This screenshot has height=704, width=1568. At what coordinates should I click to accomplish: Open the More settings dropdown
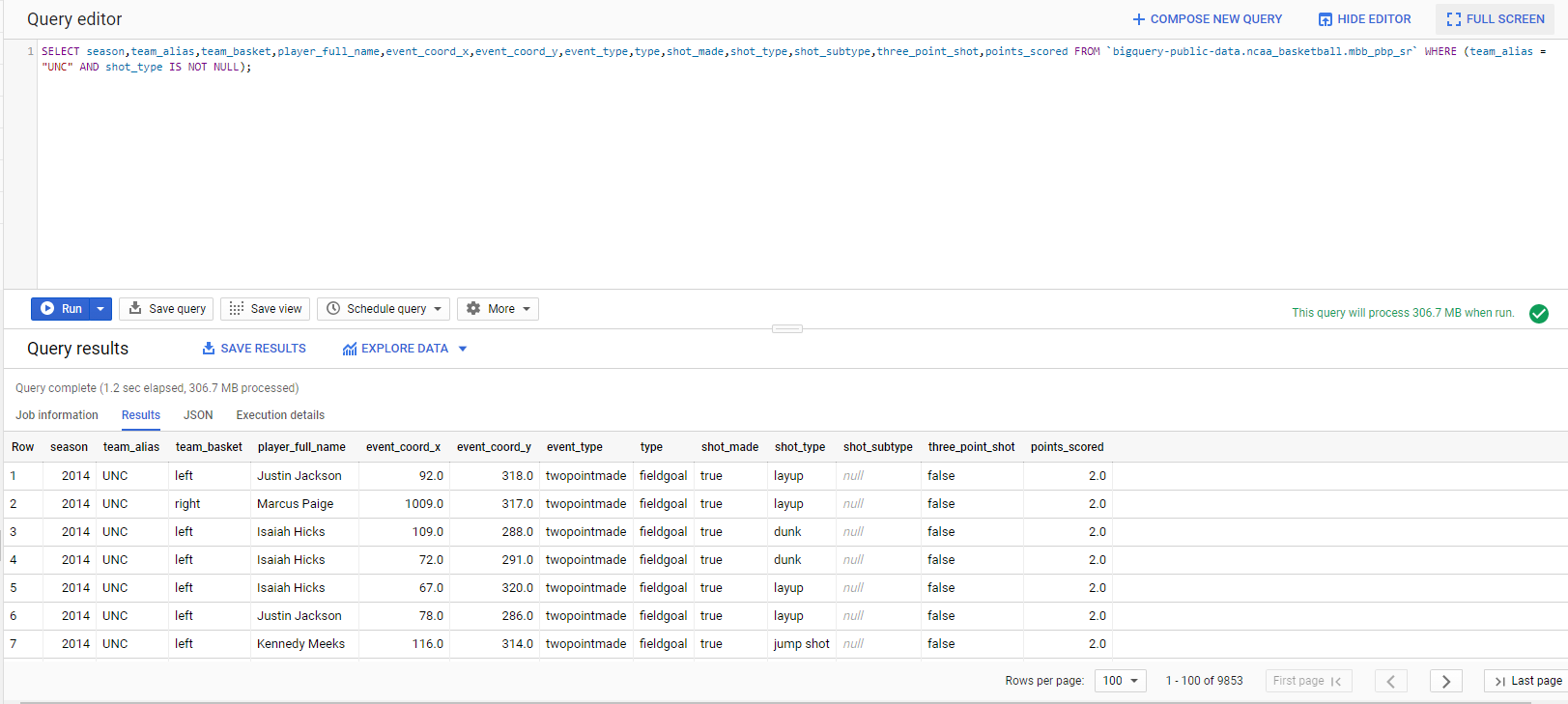tap(498, 309)
